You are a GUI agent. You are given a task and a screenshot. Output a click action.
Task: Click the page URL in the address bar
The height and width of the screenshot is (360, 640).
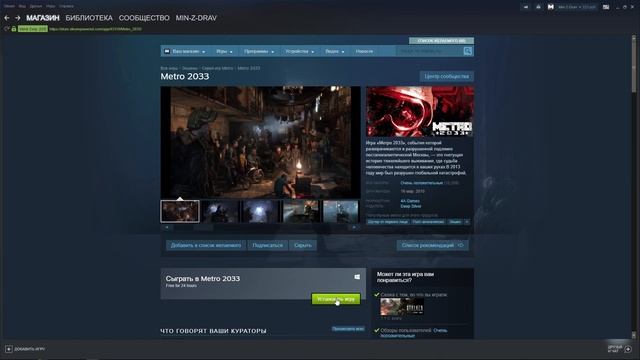(x=96, y=29)
